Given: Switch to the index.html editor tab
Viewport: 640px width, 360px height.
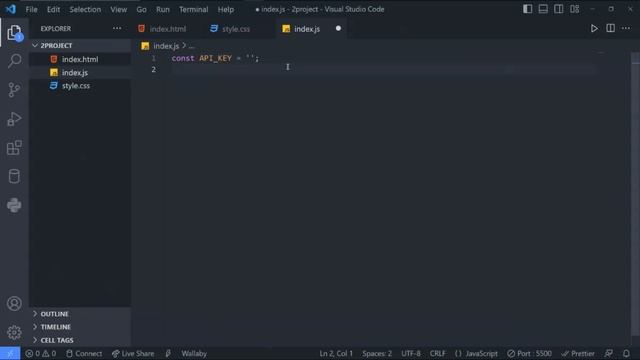Looking at the screenshot, I should (167, 29).
